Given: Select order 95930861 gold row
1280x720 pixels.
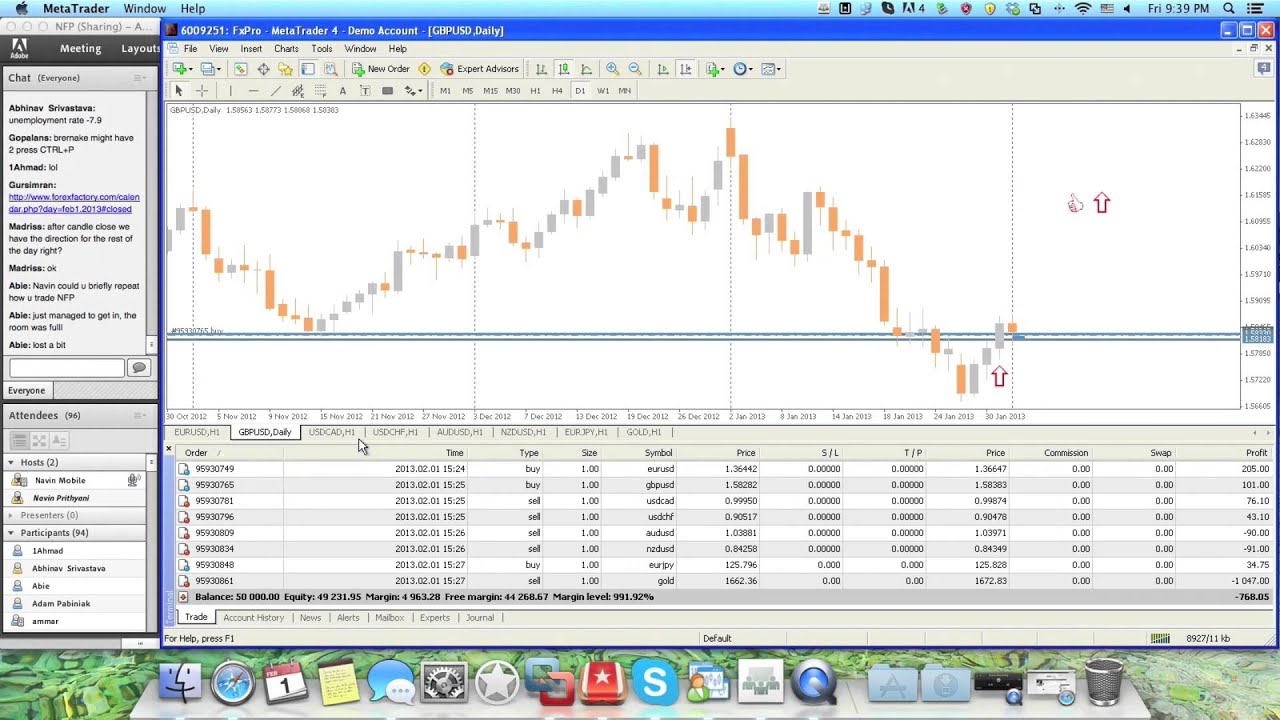Looking at the screenshot, I should (724, 581).
